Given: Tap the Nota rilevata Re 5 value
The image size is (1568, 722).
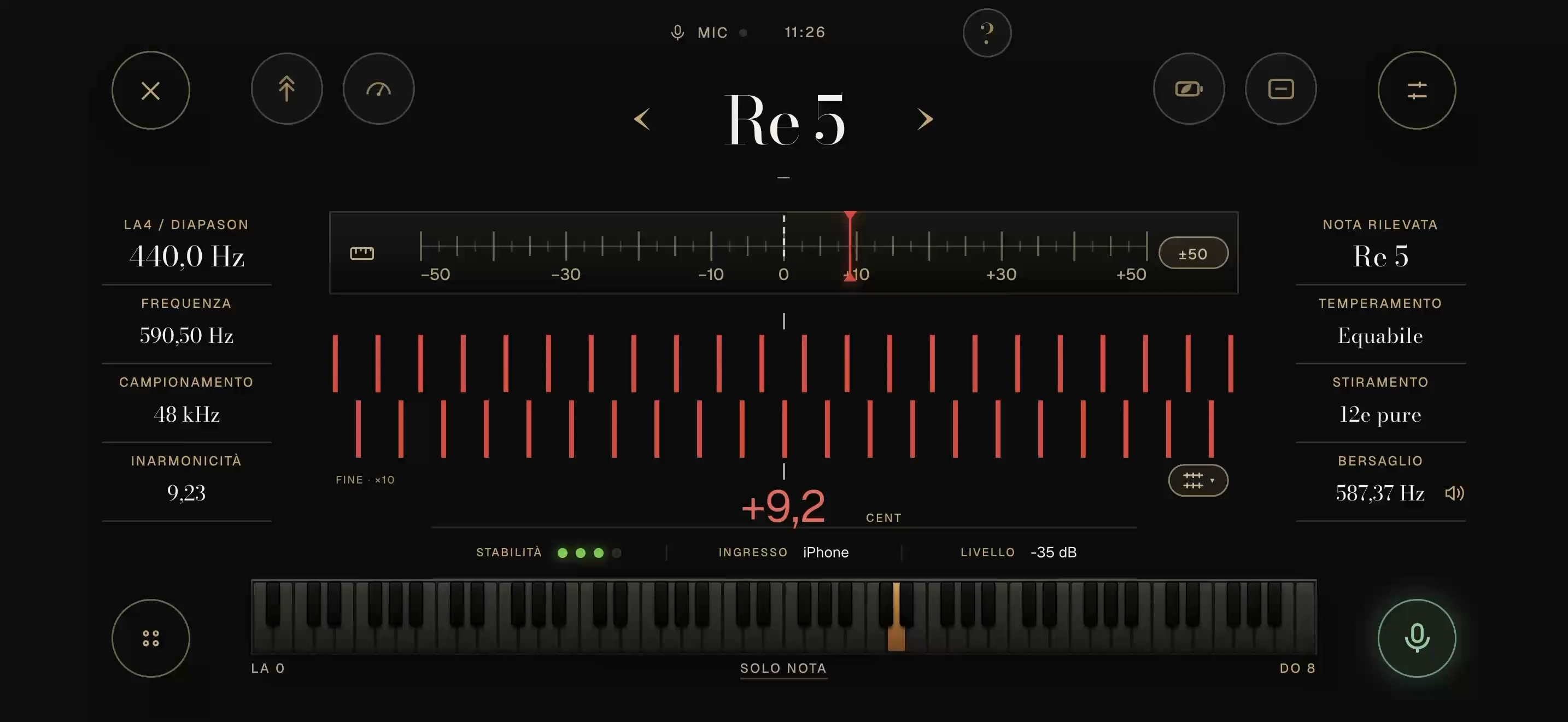Looking at the screenshot, I should 1380,257.
